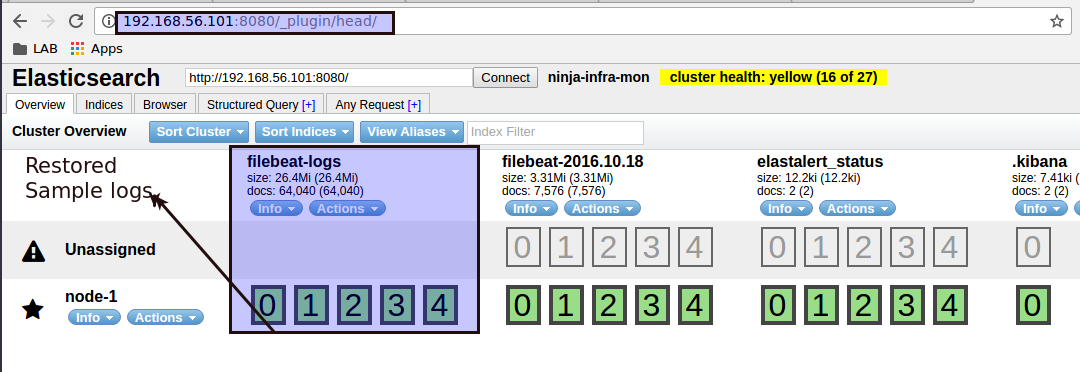Expand the Sort Cluster dropdown
The width and height of the screenshot is (1080, 372).
tap(199, 132)
